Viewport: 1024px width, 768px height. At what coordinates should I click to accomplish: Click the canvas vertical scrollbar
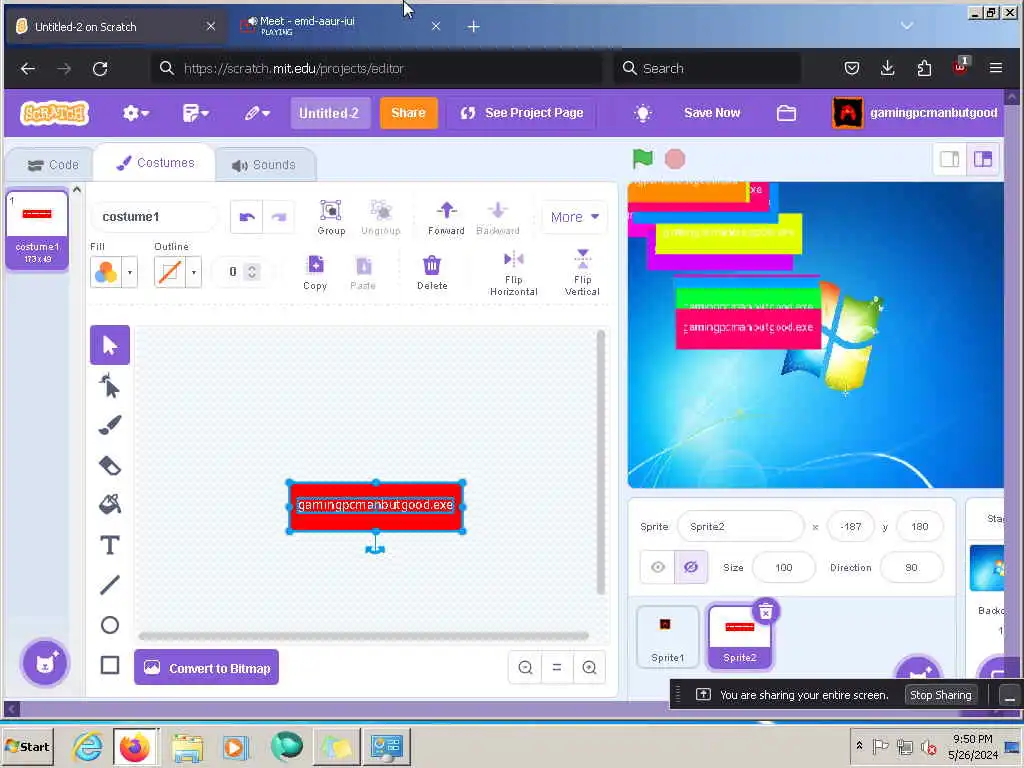point(600,462)
